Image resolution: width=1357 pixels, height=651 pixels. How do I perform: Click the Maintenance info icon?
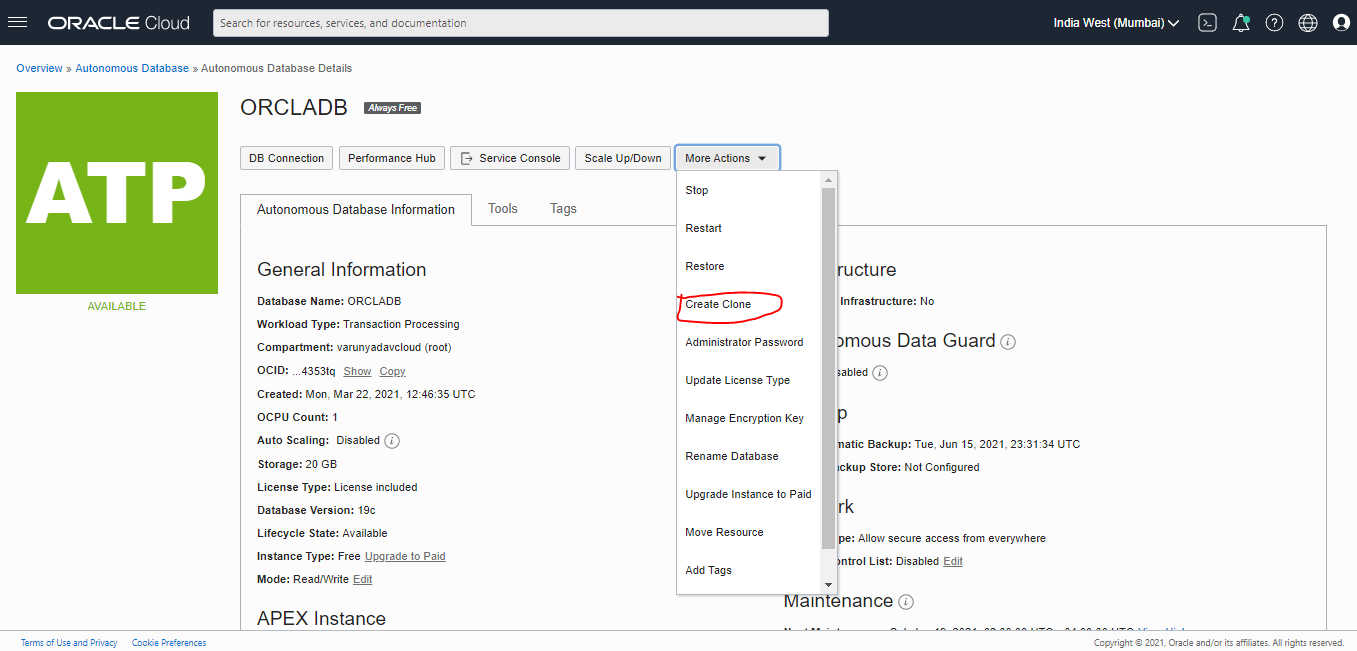point(906,602)
